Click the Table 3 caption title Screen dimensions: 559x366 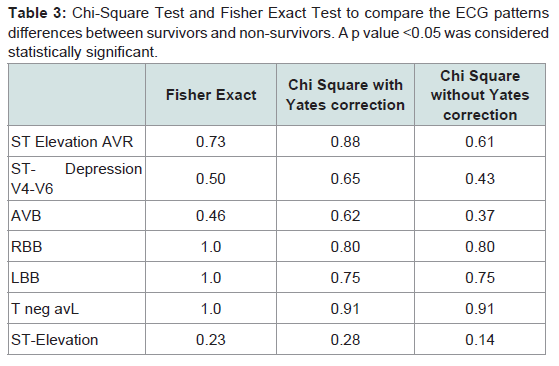[x=37, y=13]
